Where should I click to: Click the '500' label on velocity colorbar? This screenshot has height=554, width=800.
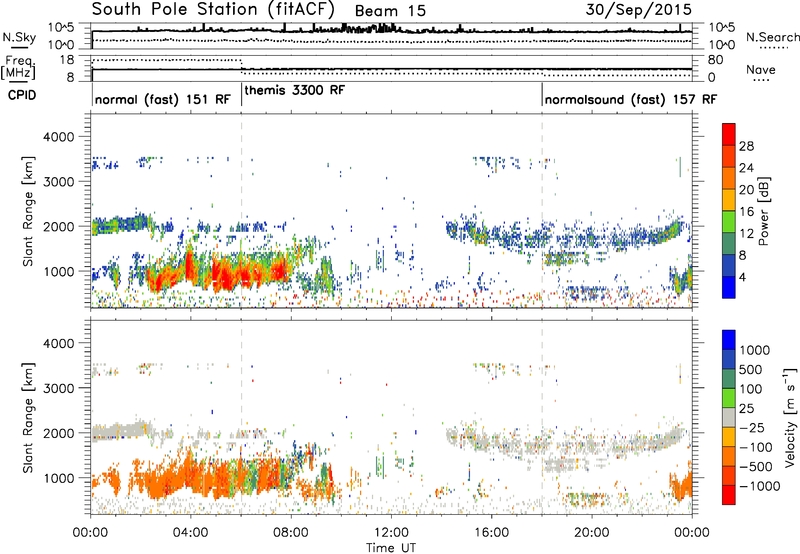(x=751, y=370)
